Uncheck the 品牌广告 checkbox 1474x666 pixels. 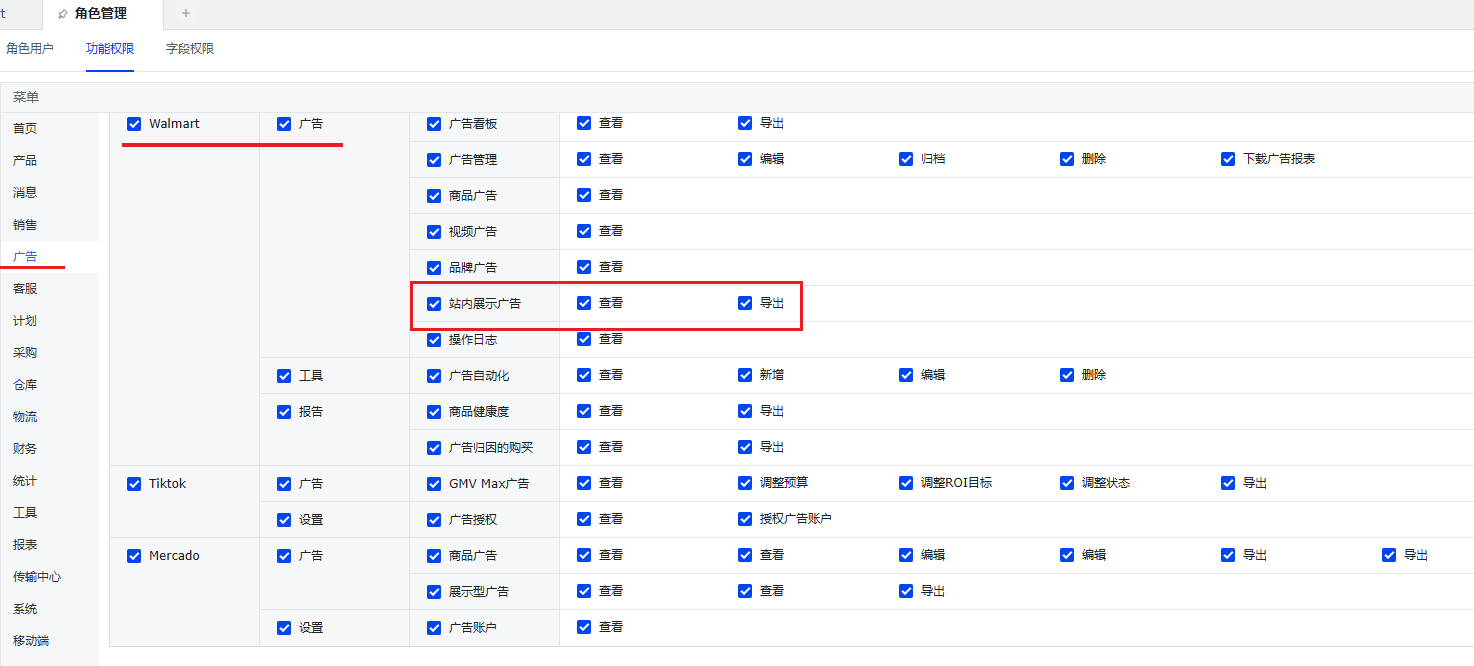(x=434, y=268)
